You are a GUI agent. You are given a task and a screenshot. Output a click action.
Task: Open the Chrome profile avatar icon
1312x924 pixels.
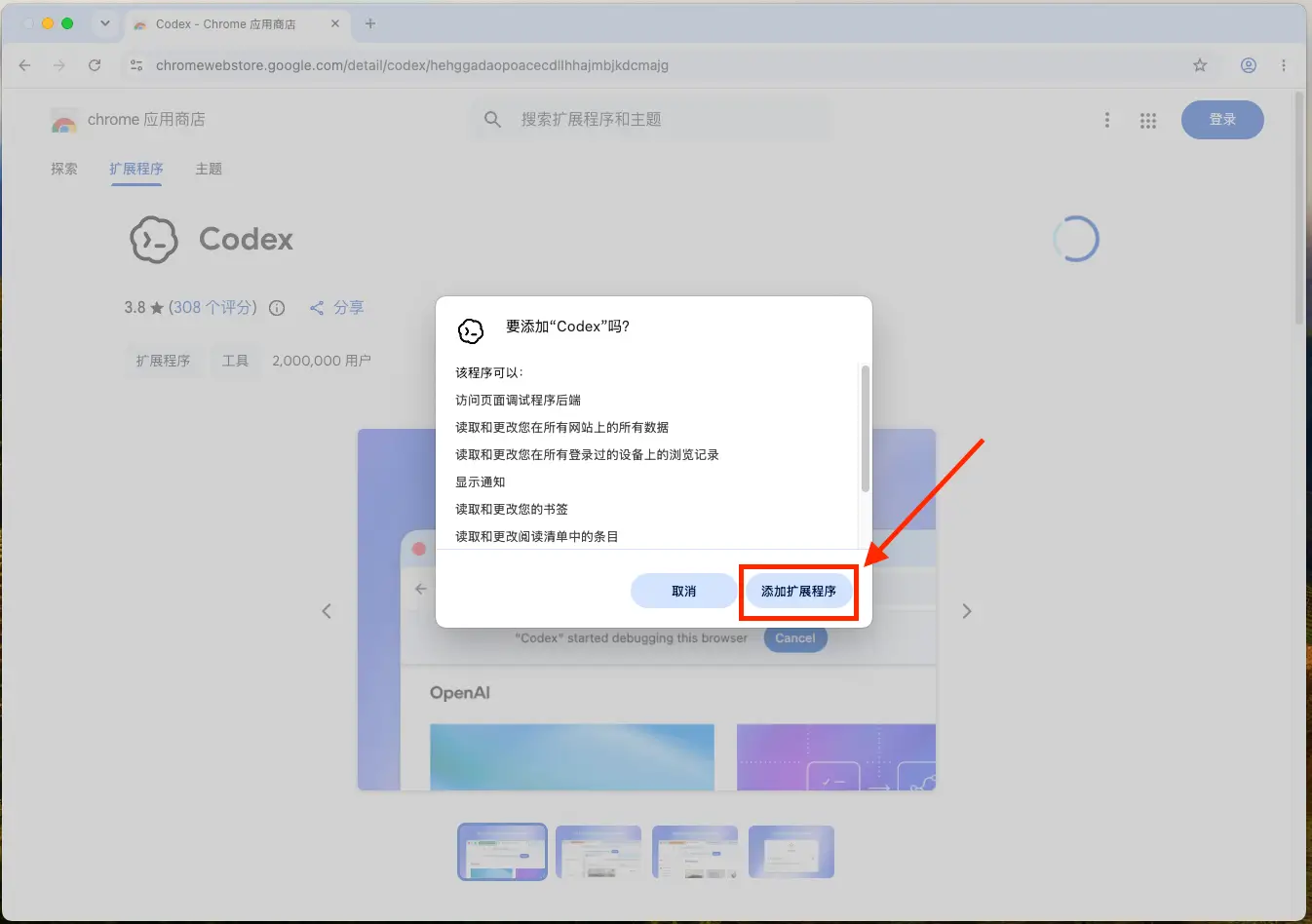pyautogui.click(x=1248, y=65)
